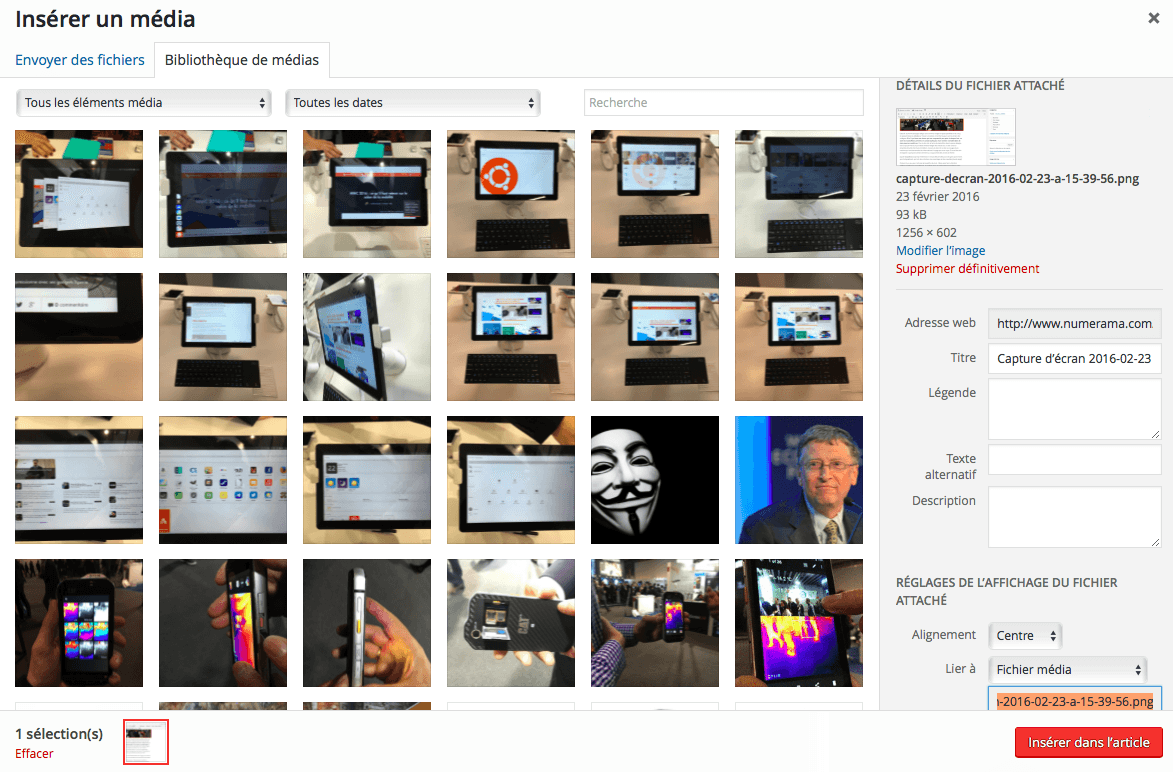Select the phone showing a grid of thermal image tiles
The height and width of the screenshot is (772, 1173).
tap(79, 623)
